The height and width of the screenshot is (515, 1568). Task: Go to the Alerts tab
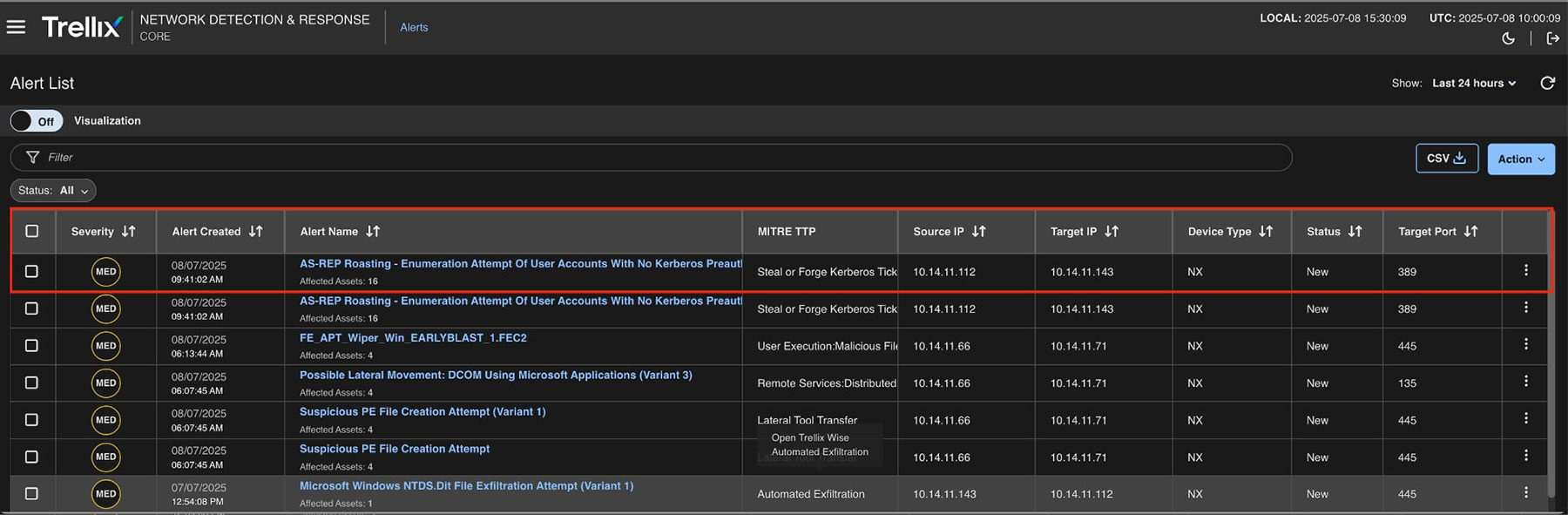point(414,27)
